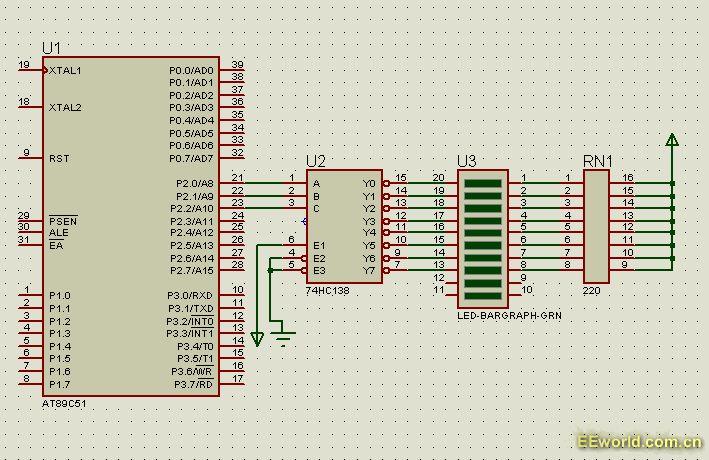Click pin number 39 beside P0.0/AD0
The height and width of the screenshot is (460, 709).
pos(237,65)
